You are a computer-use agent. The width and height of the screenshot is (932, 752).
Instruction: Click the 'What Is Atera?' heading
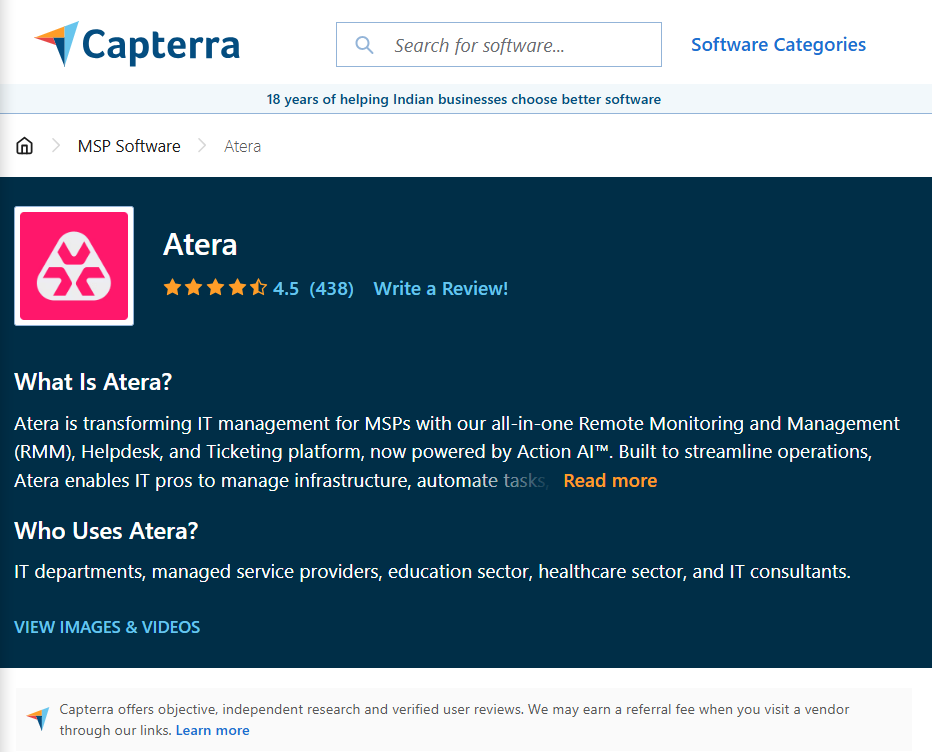point(93,382)
